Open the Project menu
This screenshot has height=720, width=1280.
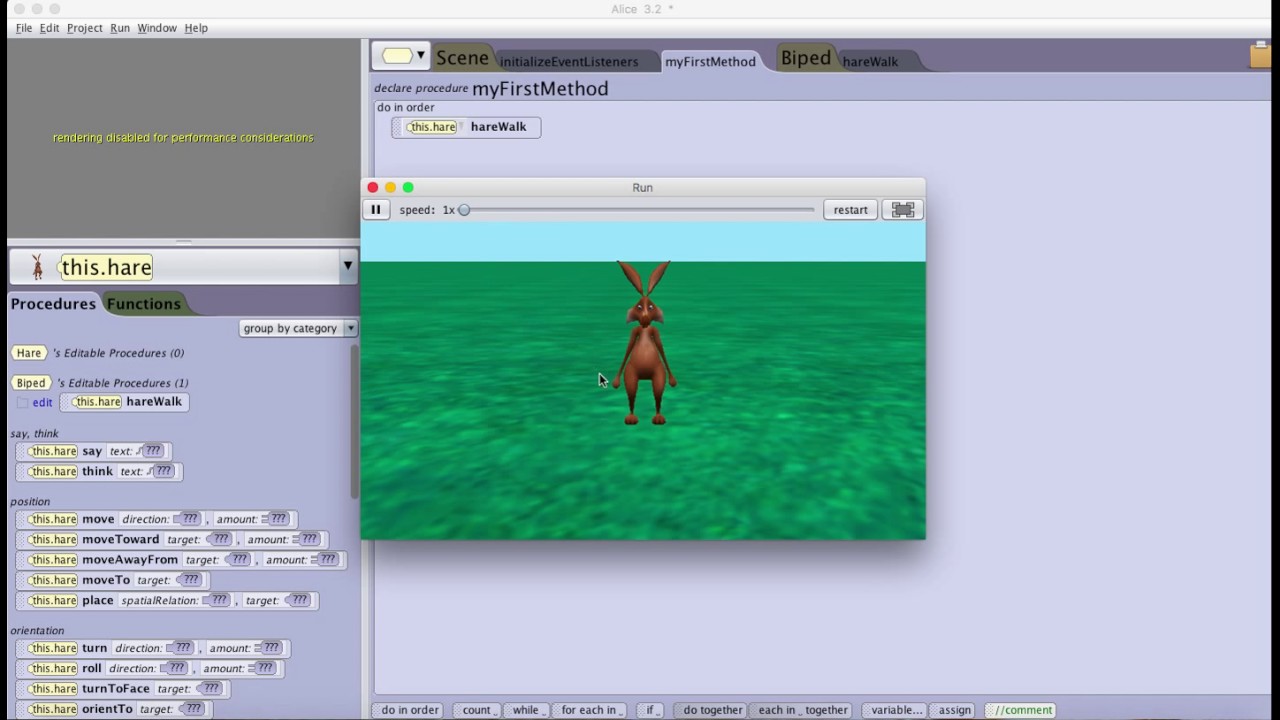pyautogui.click(x=84, y=28)
